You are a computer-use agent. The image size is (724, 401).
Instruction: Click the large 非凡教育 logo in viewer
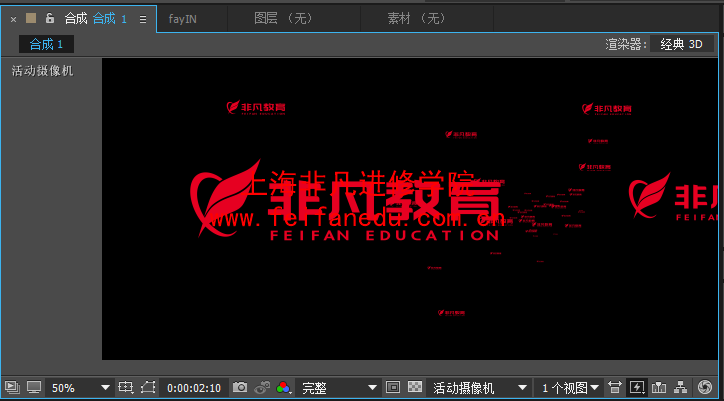(346, 200)
